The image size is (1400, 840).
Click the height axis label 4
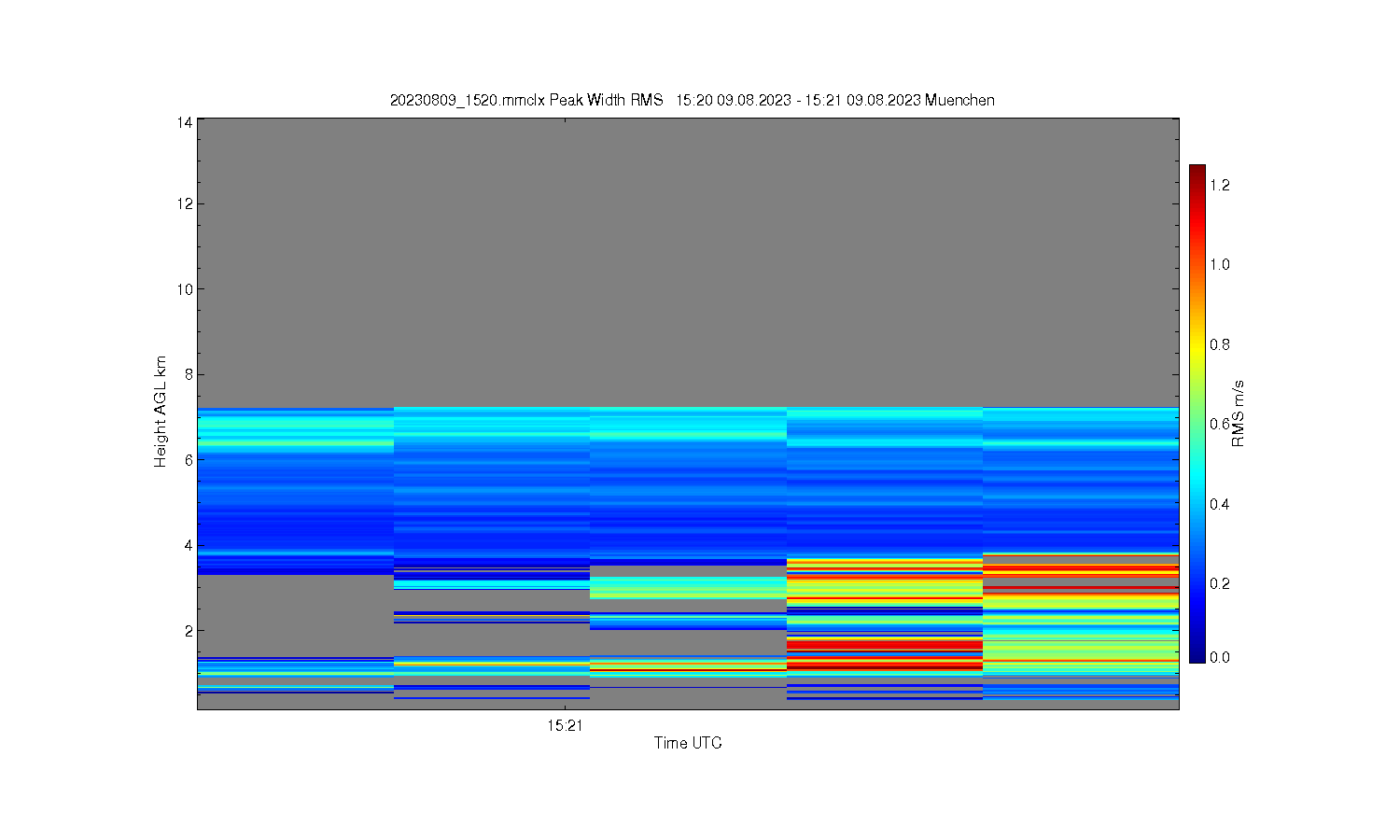189,545
